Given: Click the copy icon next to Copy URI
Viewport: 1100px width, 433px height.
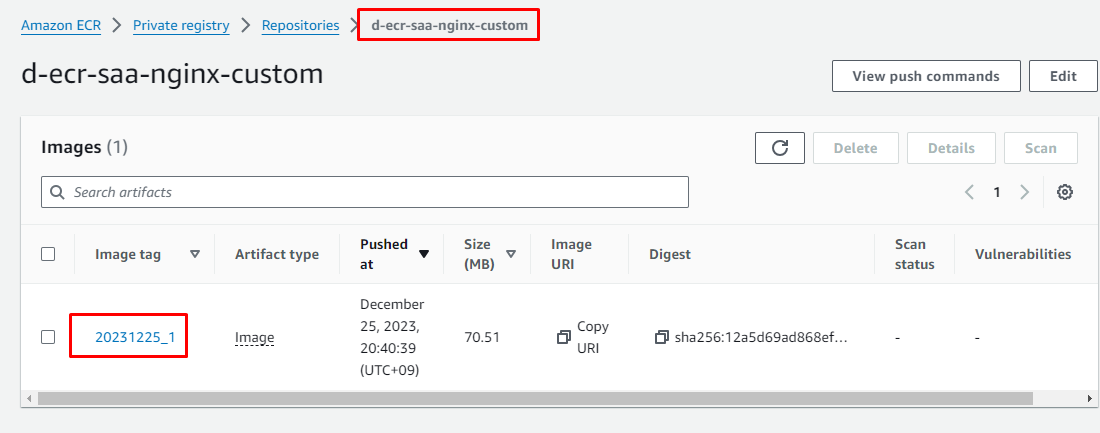Looking at the screenshot, I should (563, 337).
